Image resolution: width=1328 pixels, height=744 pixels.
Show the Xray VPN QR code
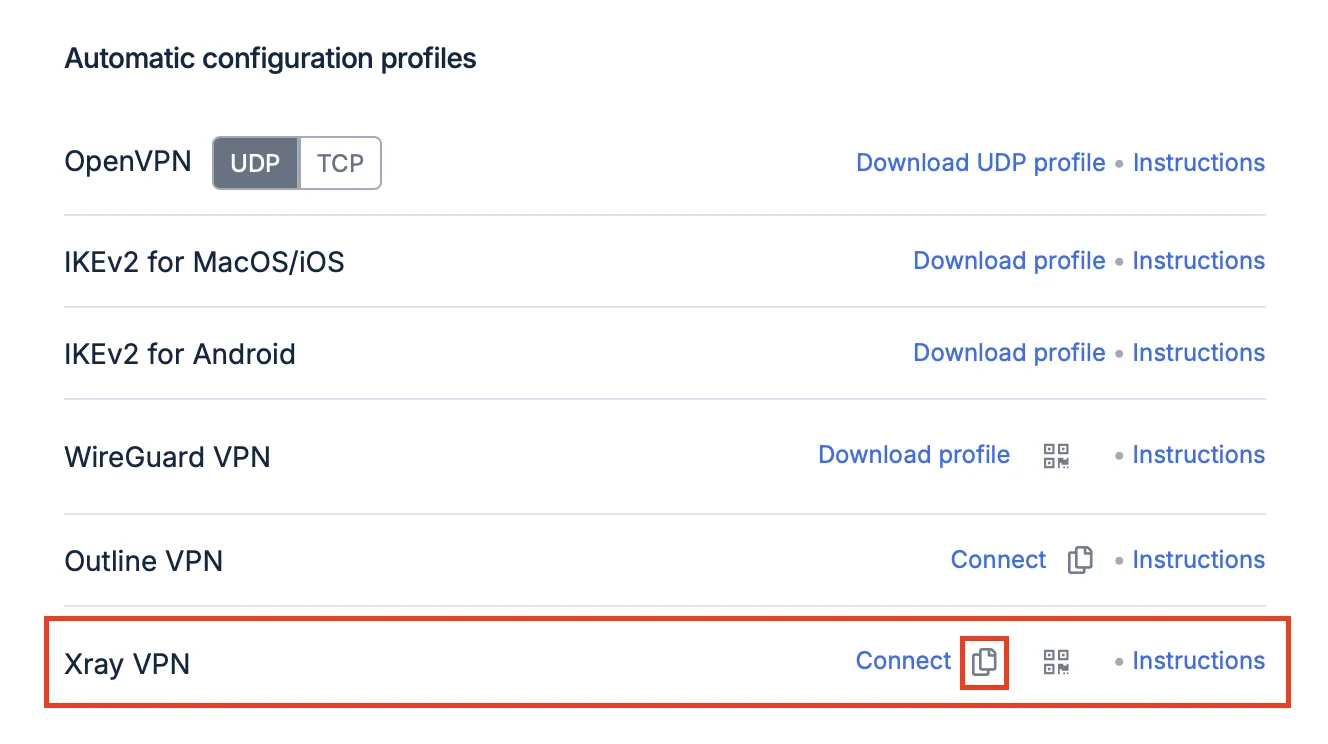(x=1056, y=661)
